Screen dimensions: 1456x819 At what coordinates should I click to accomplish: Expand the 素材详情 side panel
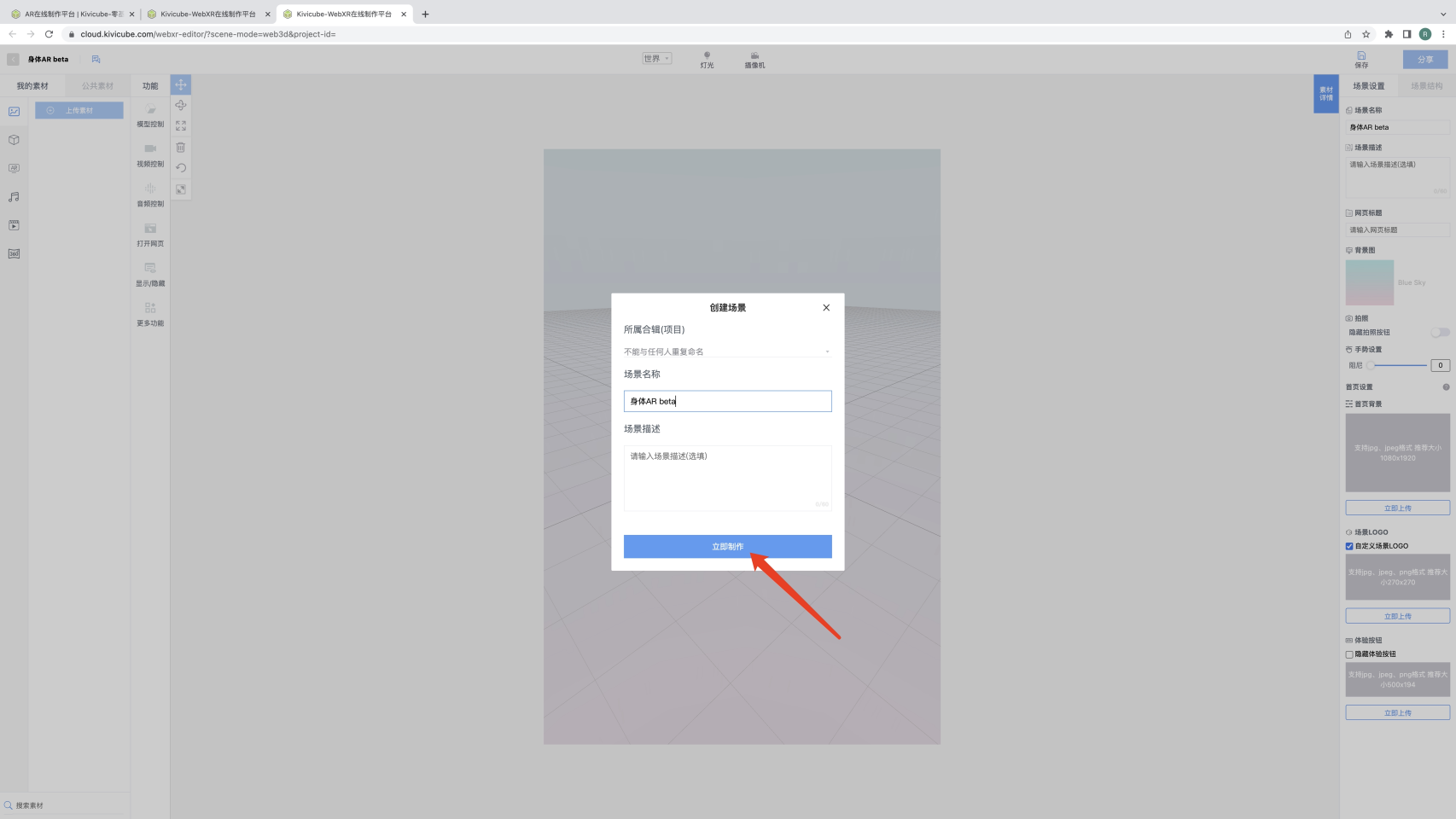coord(1325,94)
